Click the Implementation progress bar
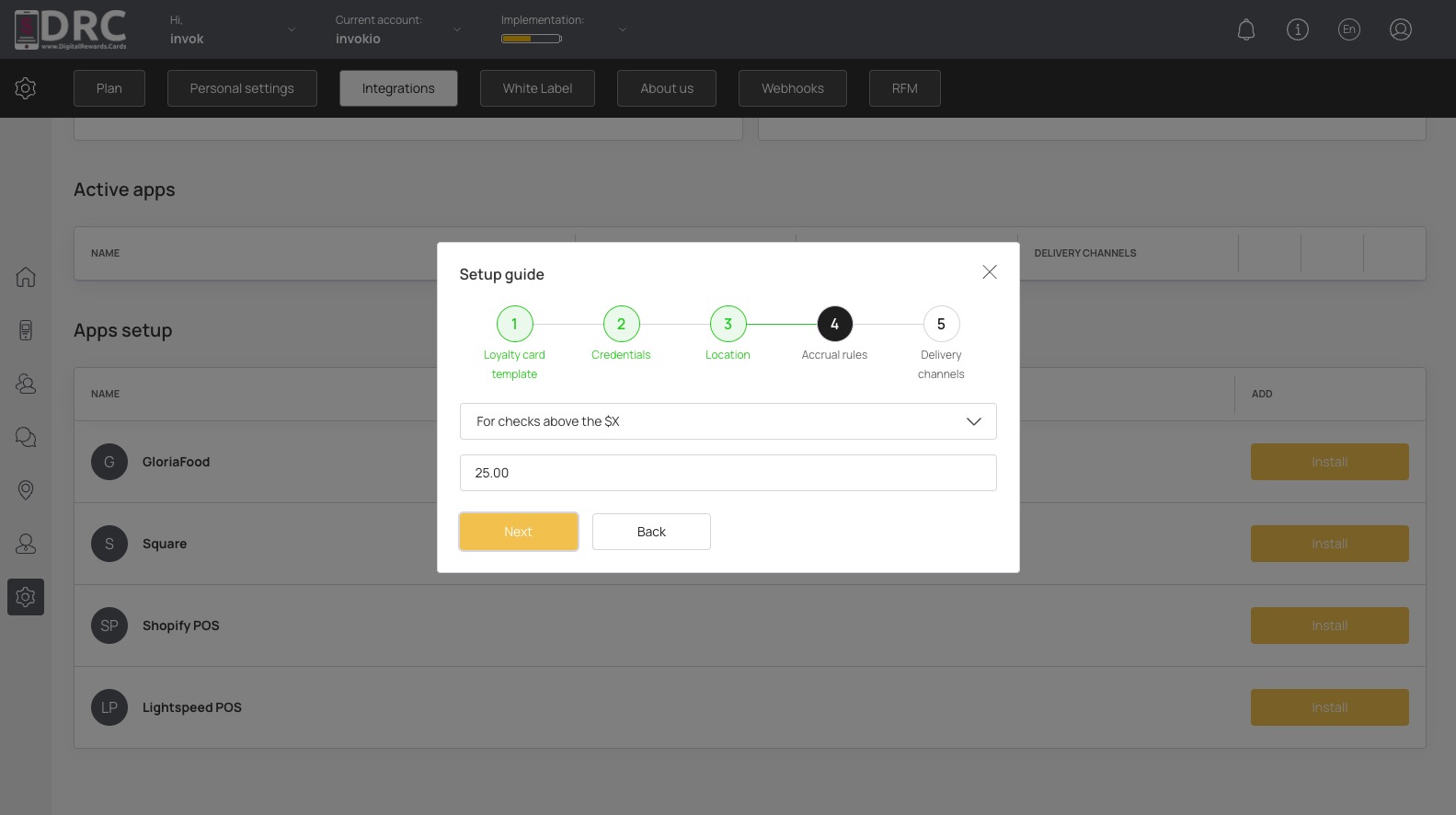This screenshot has width=1456, height=815. point(532,39)
